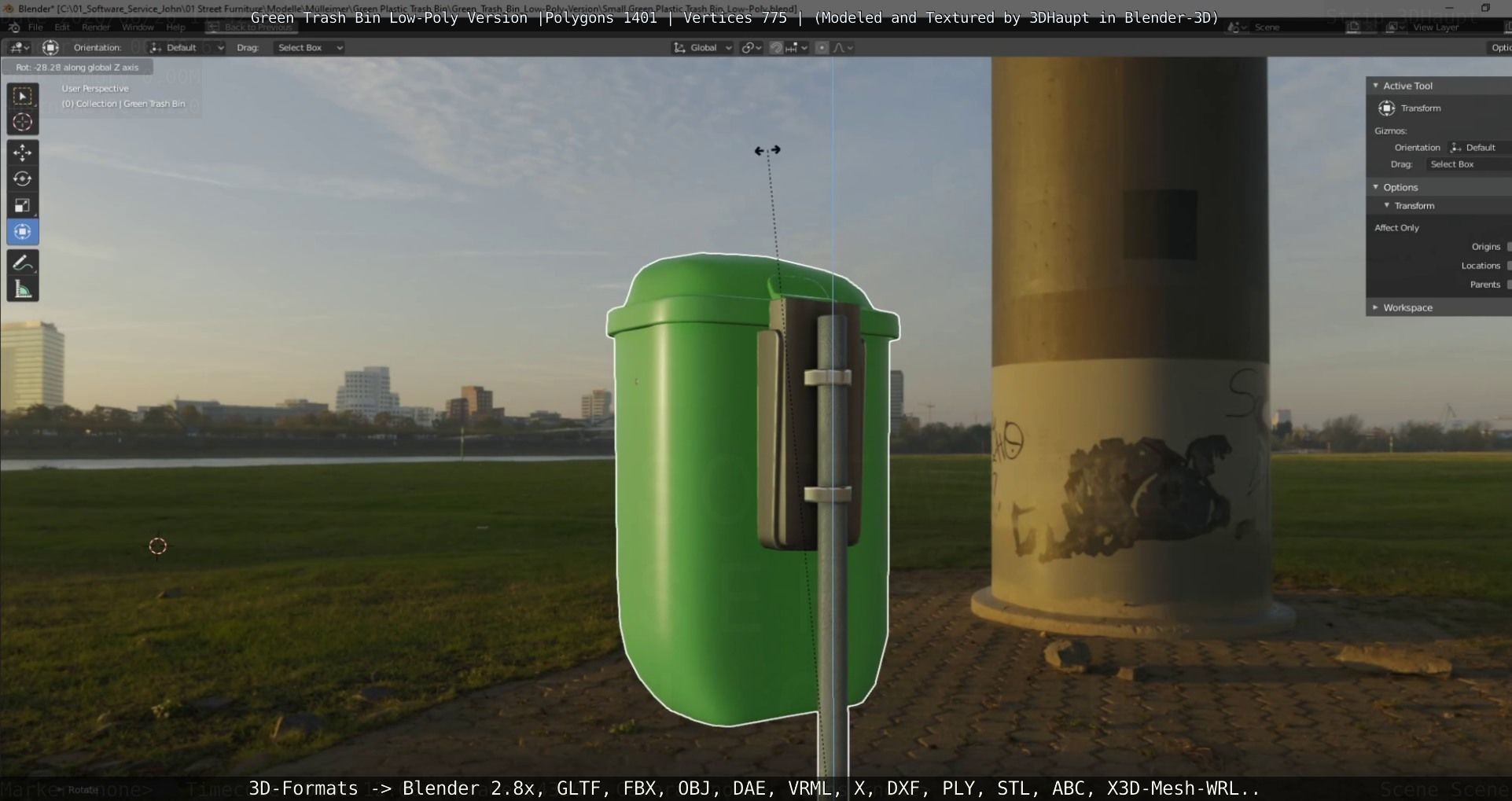Screen dimensions: 1512x801
Task: Enable Affect Only Origins checkbox
Action: (1509, 247)
